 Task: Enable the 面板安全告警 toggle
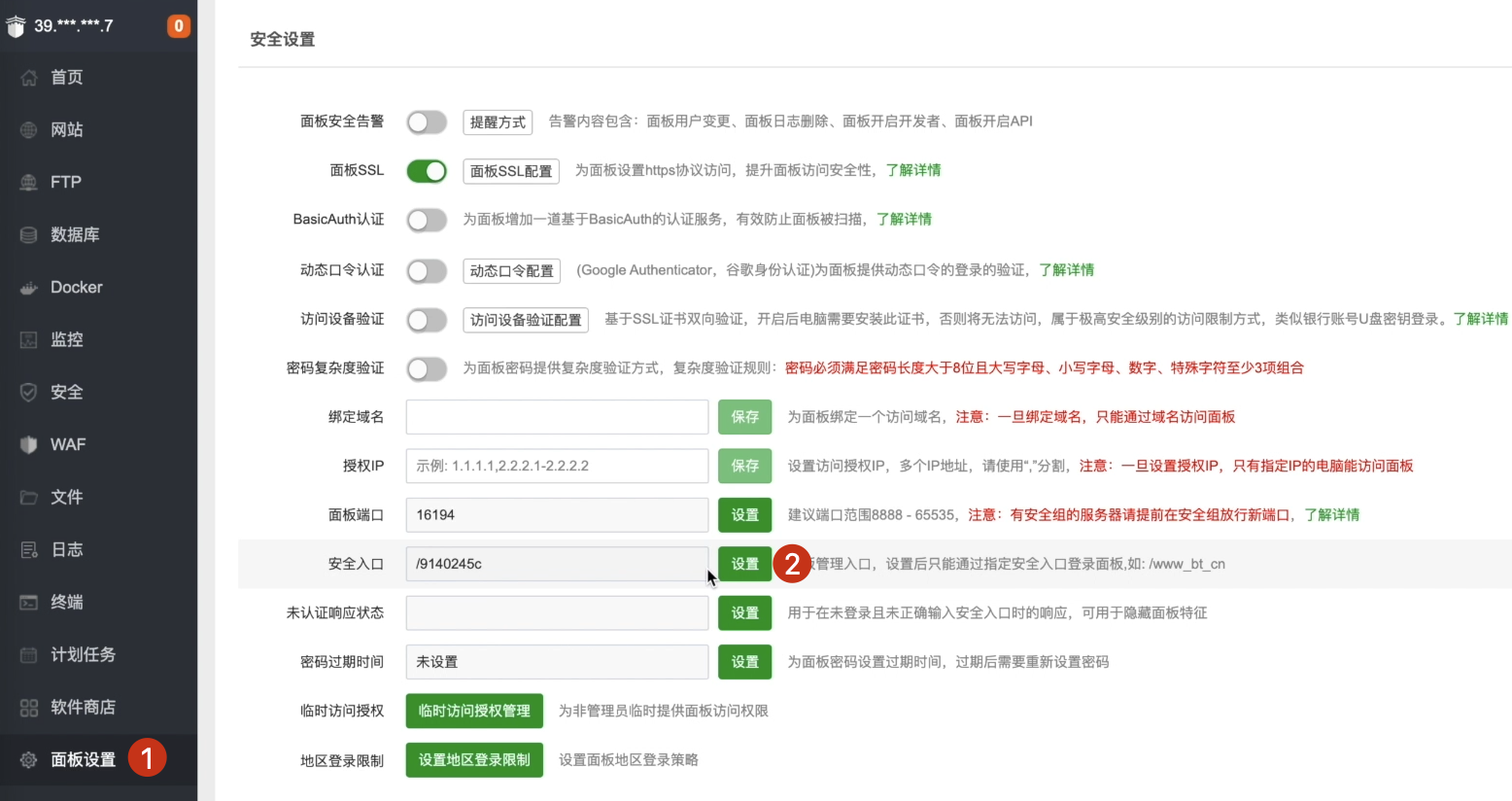pyautogui.click(x=427, y=122)
